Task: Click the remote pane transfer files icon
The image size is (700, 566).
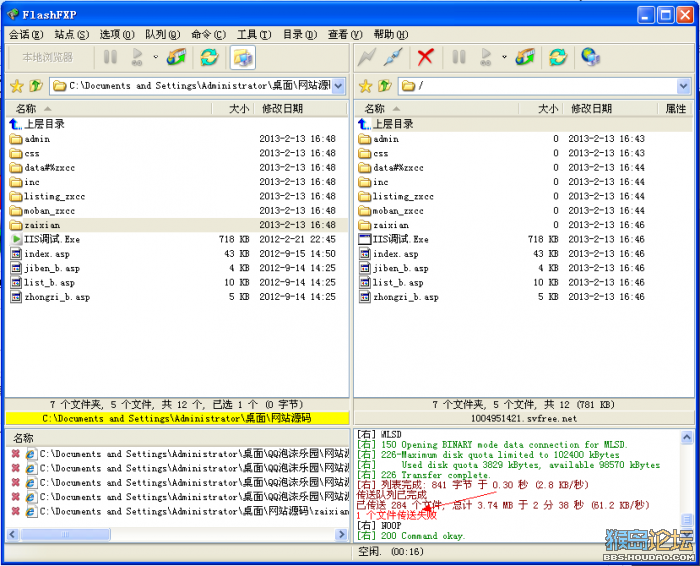Action: [525, 58]
